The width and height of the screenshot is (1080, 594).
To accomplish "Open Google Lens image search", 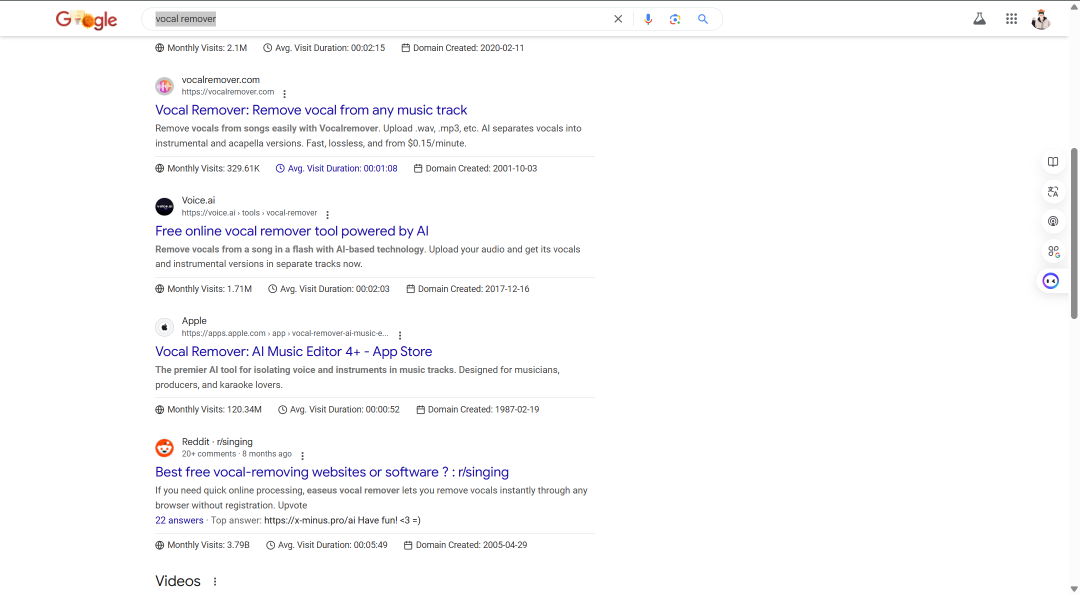I will [x=675, y=19].
